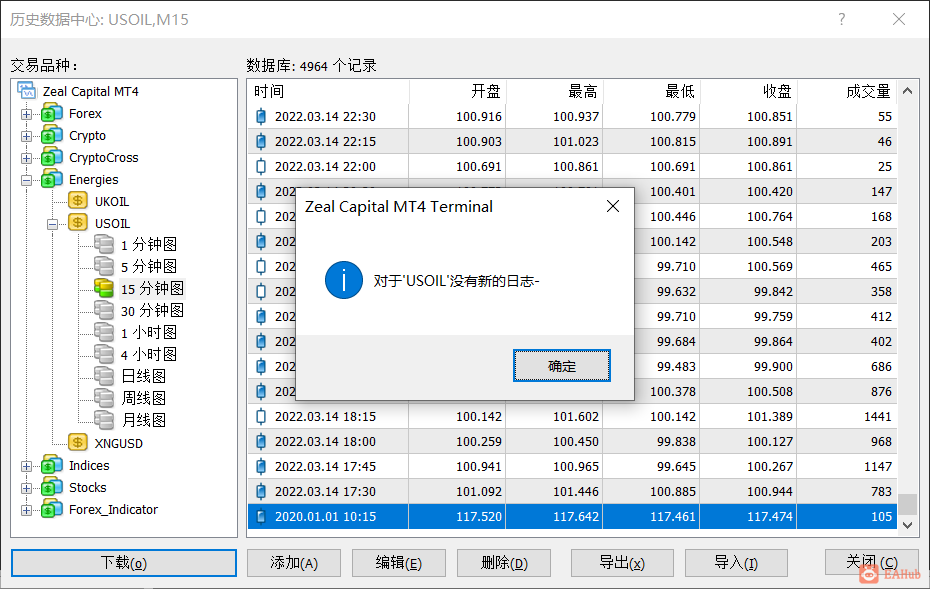Click candle icon of 2022.03.14 22:30 row
Viewport: 930px width, 589px height.
(261, 116)
